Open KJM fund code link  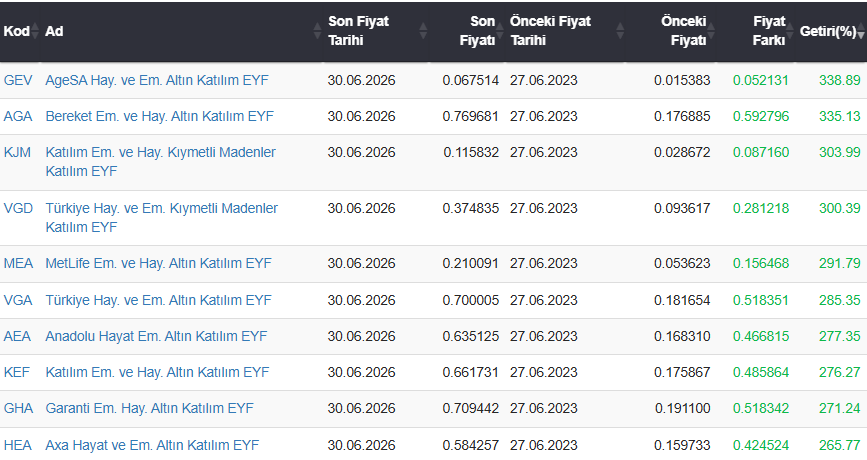point(17,152)
